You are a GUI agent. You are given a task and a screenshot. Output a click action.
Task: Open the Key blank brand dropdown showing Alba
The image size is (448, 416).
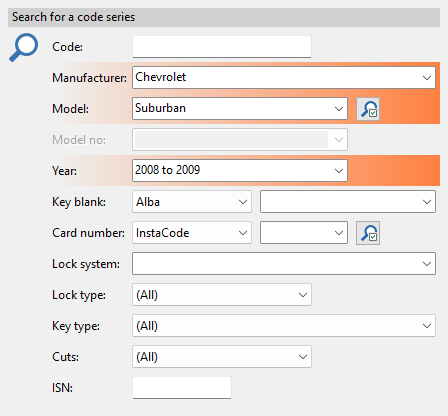(192, 202)
